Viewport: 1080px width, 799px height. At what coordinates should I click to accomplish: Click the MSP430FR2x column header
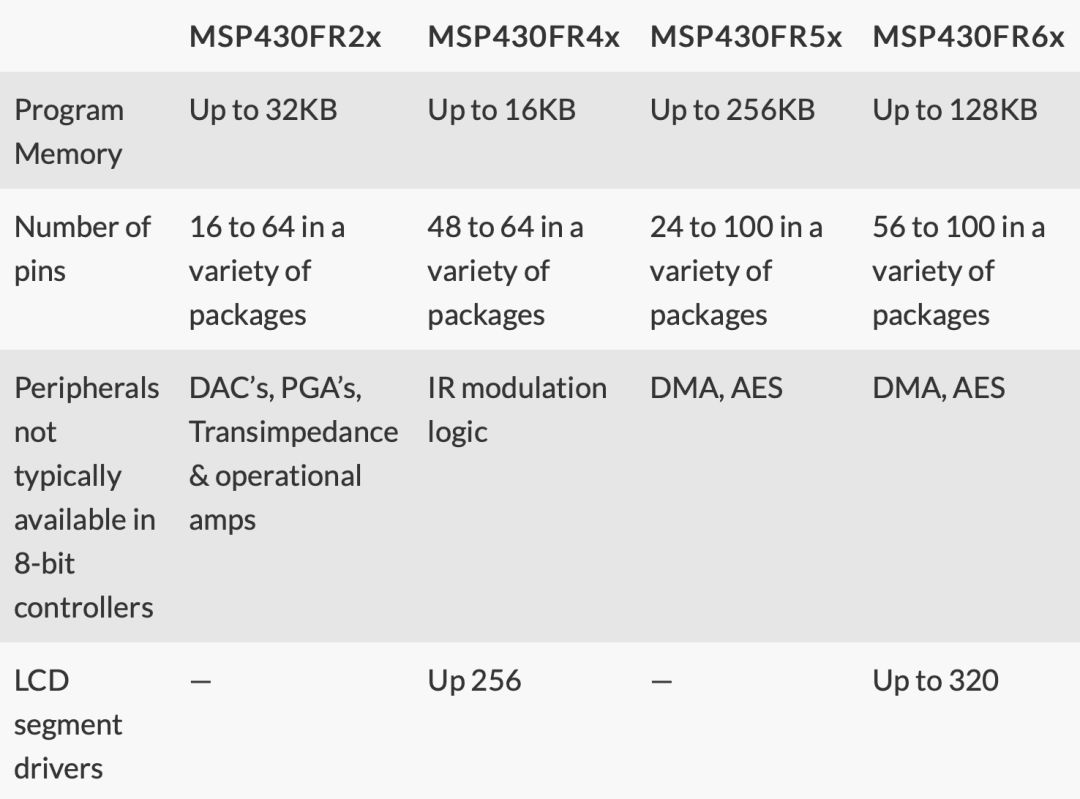pos(285,37)
